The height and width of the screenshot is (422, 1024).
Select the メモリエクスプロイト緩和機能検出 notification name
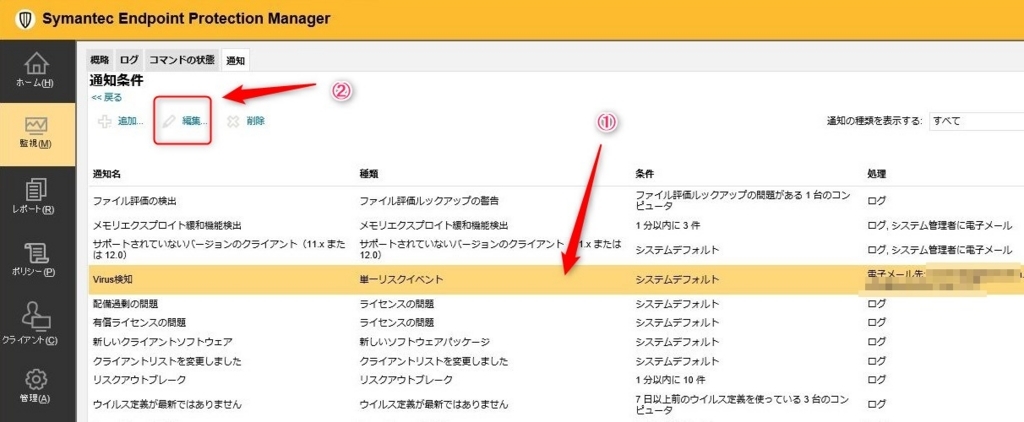click(x=168, y=225)
